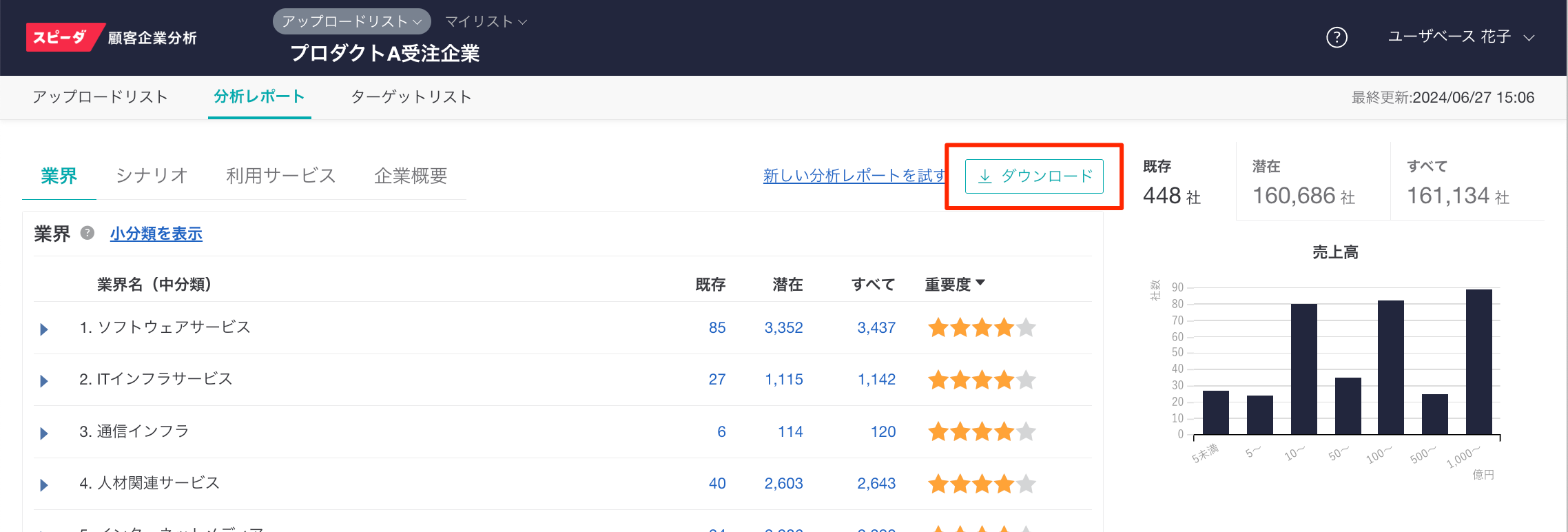Click the 1,000~ bar in 売上高 chart
The width and height of the screenshot is (1568, 532).
pyautogui.click(x=1478, y=362)
